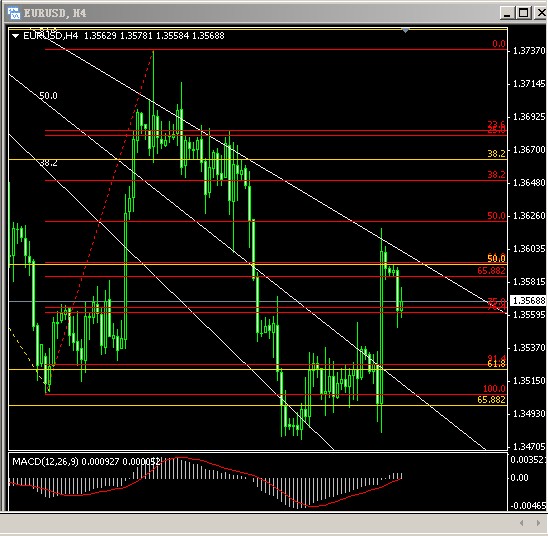Select the yellow 50.0 Fibonacci level label

(497, 259)
